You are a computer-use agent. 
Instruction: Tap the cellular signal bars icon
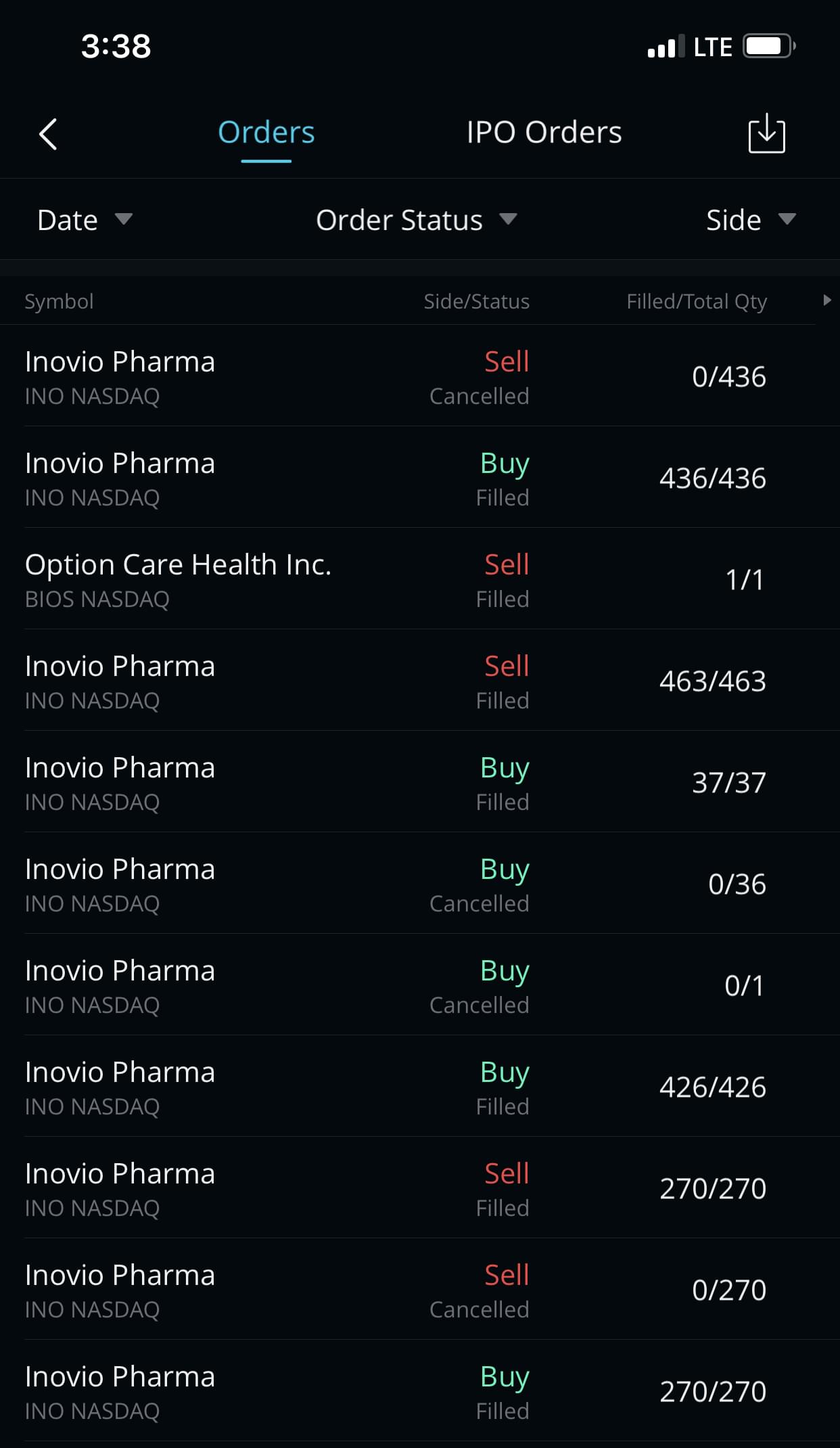coord(666,47)
